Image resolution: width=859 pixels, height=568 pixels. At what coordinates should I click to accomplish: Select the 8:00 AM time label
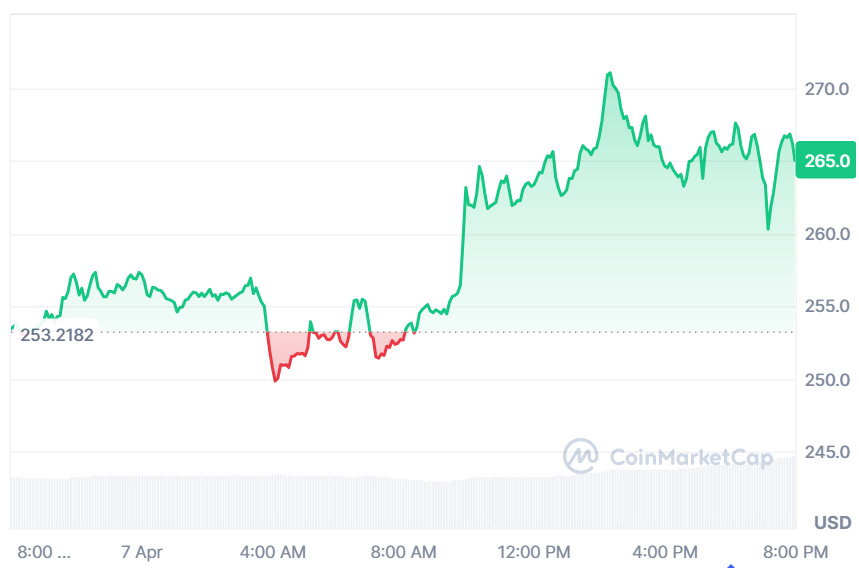(x=403, y=551)
